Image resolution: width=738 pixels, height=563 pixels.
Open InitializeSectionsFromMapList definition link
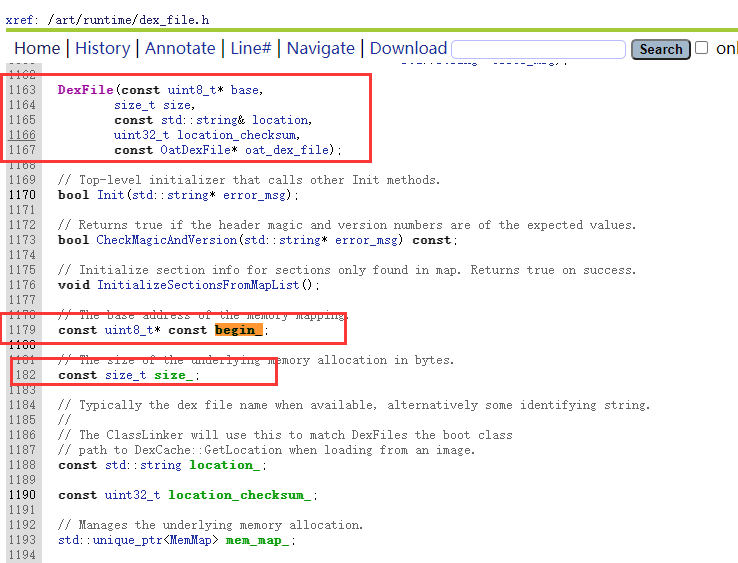click(x=198, y=285)
